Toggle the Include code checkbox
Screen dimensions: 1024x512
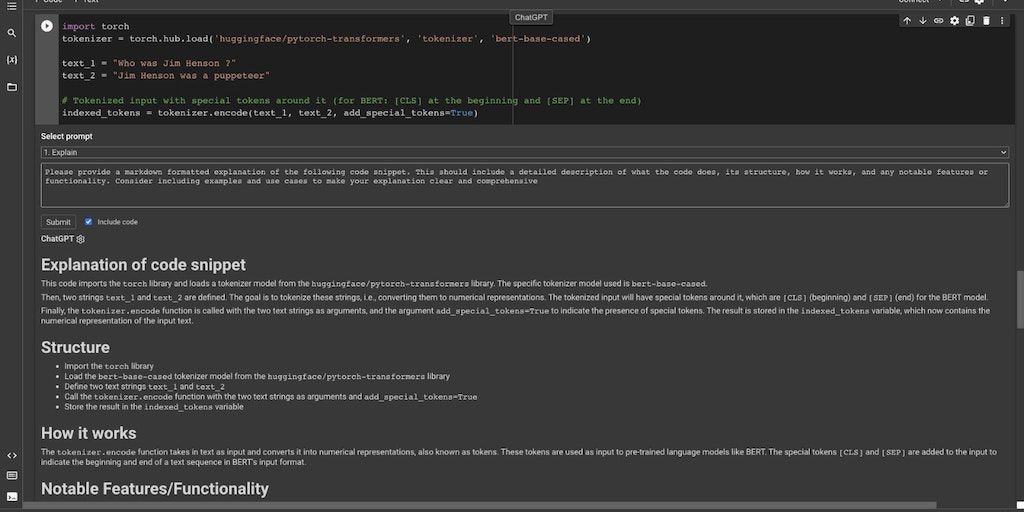(89, 222)
